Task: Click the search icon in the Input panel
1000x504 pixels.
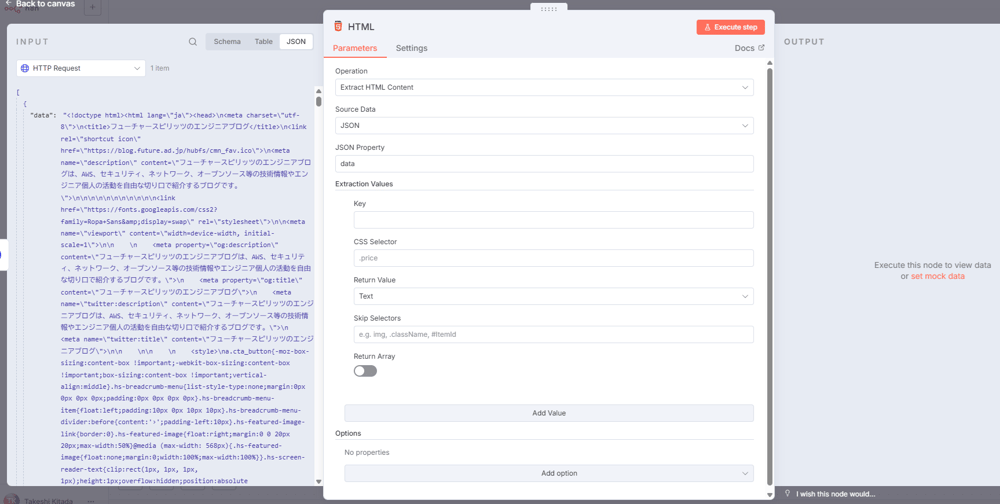Action: pyautogui.click(x=193, y=42)
